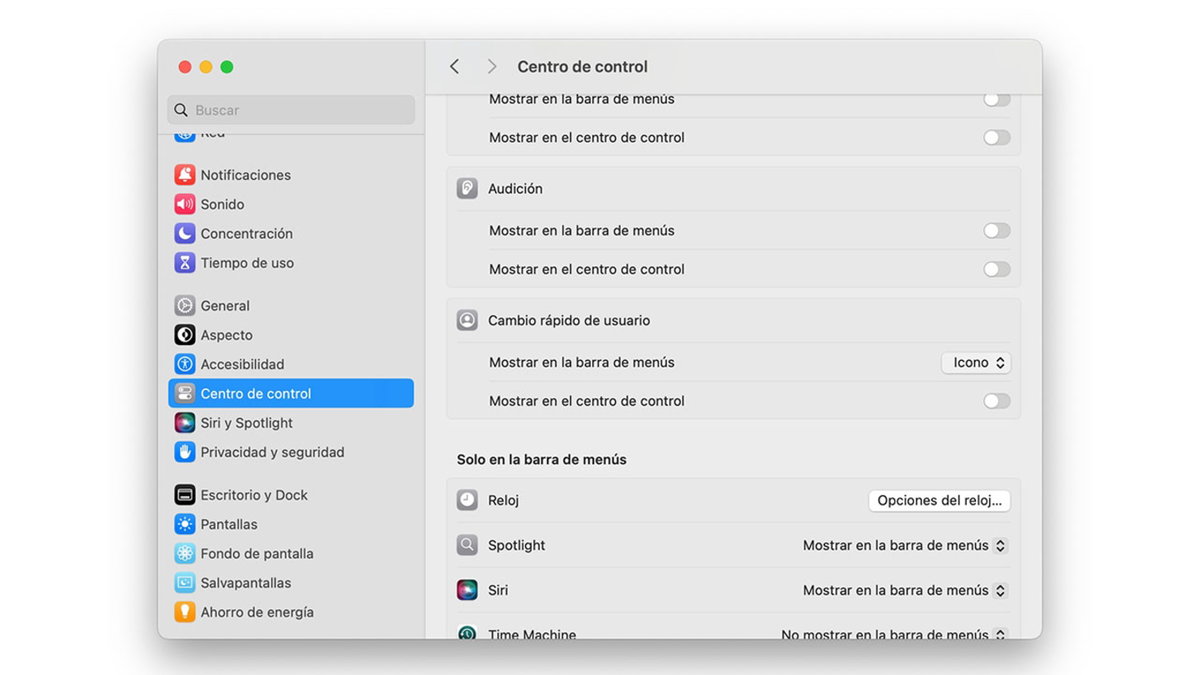Open the Siri menu bar dropdown
The height and width of the screenshot is (675, 1200).
click(x=904, y=591)
